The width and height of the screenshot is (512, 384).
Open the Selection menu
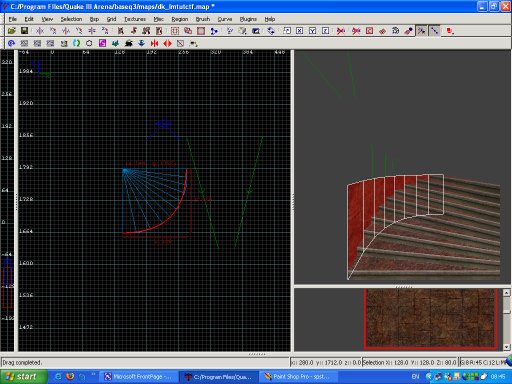tap(71, 19)
